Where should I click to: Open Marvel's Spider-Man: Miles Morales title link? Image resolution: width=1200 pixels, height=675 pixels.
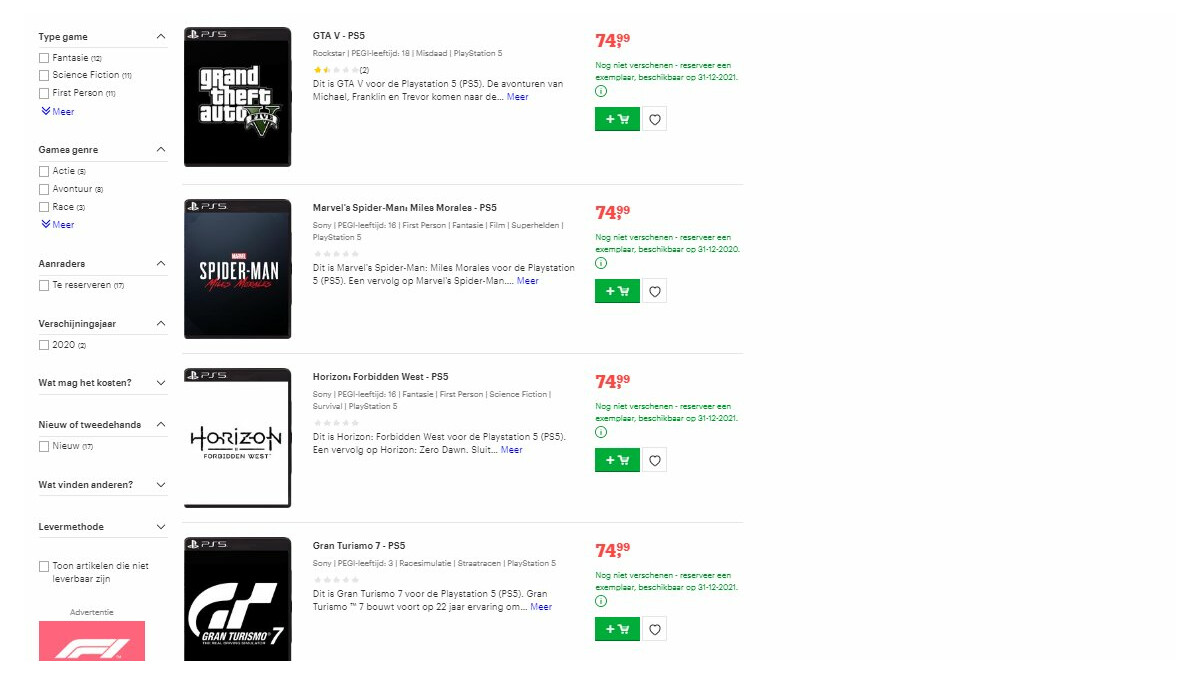404,208
